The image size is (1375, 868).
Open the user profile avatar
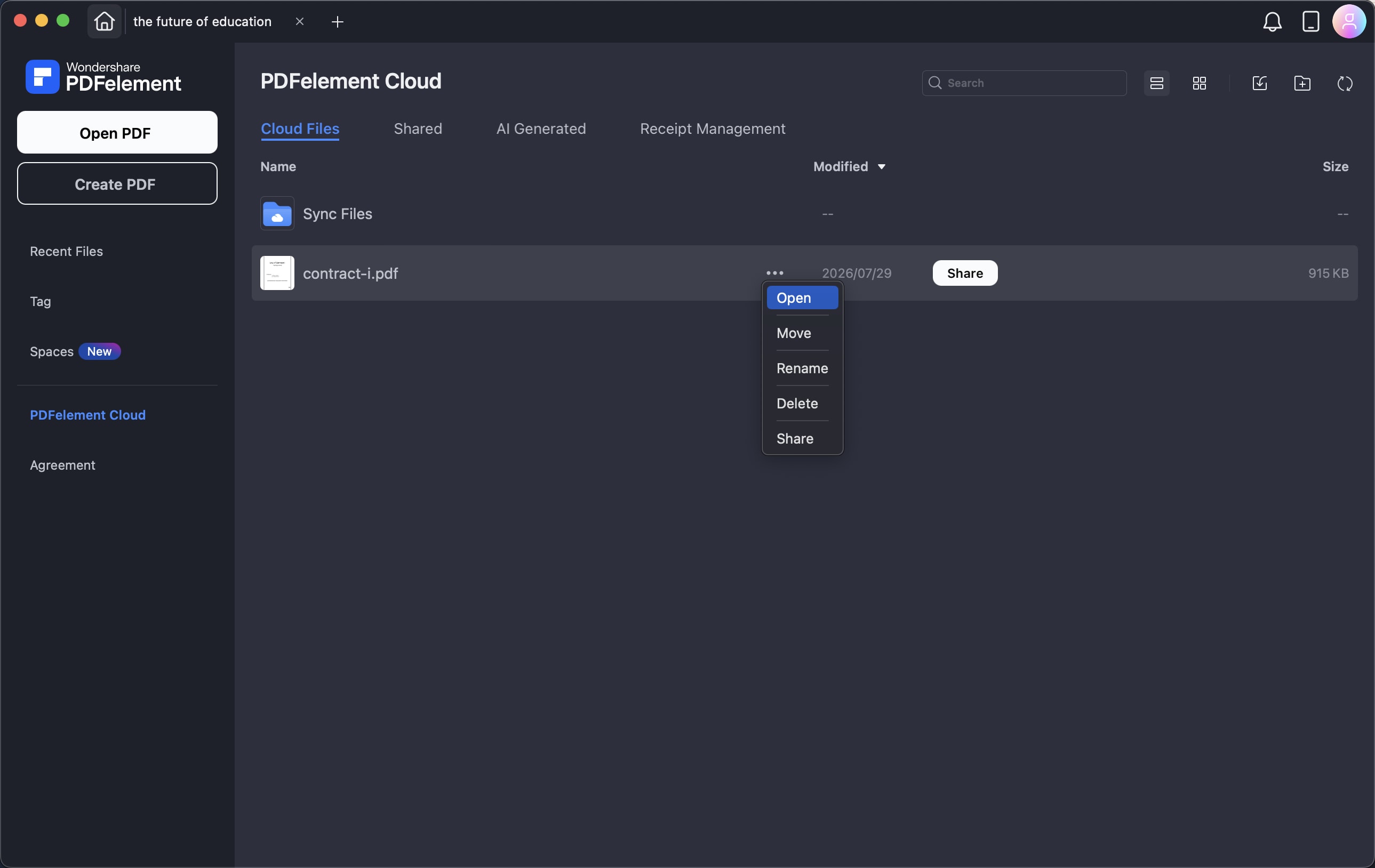click(1349, 22)
